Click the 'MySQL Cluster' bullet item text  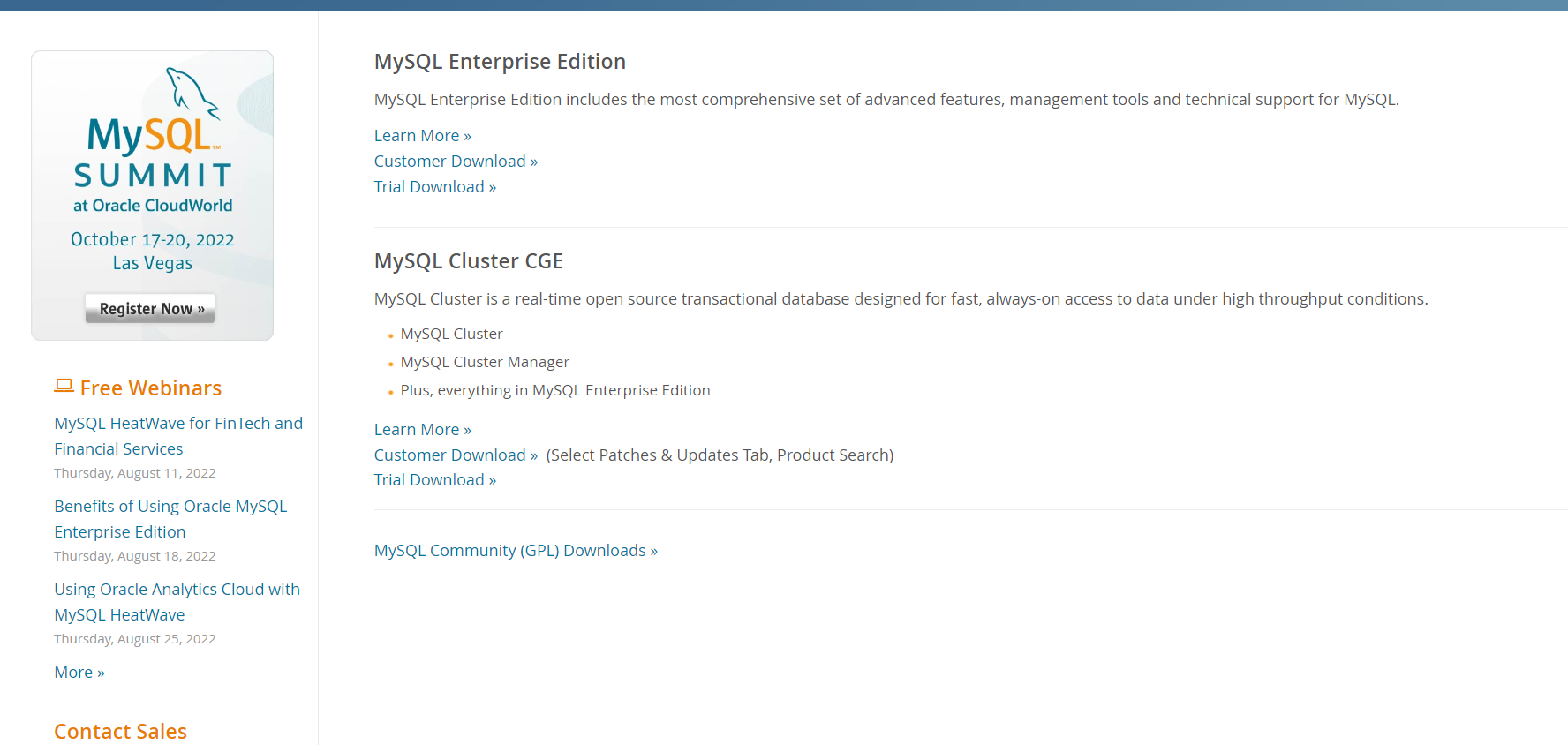(x=451, y=334)
